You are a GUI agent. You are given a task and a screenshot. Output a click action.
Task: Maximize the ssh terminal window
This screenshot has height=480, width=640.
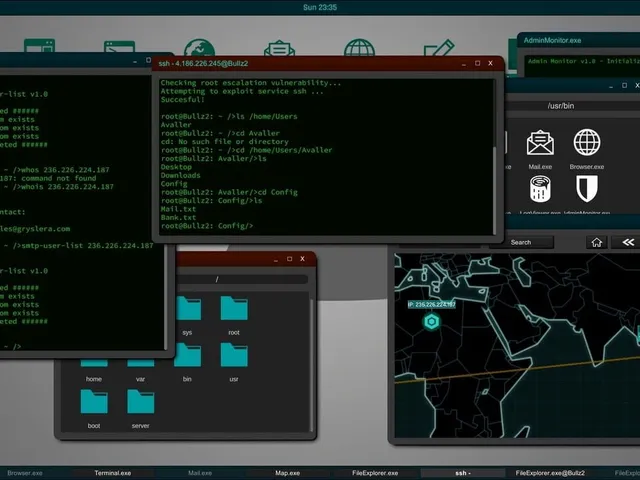coord(477,63)
